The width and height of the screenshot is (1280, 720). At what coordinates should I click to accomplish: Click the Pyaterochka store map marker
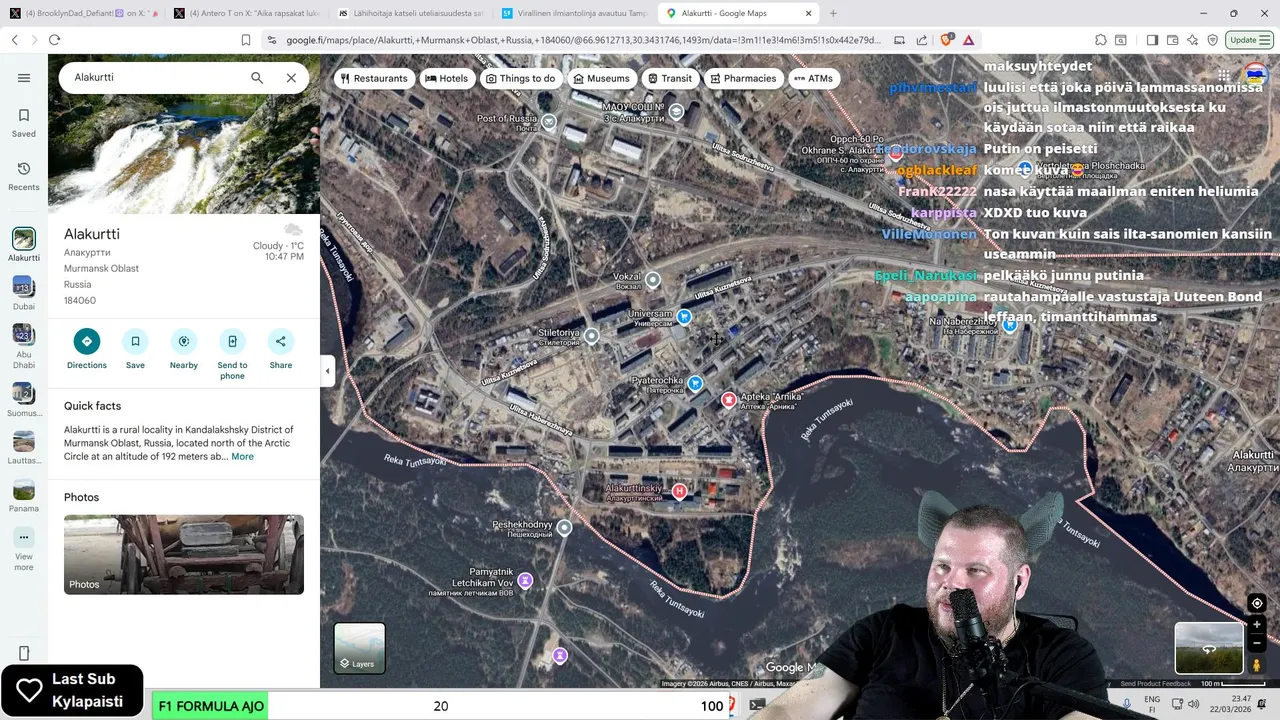click(x=695, y=383)
